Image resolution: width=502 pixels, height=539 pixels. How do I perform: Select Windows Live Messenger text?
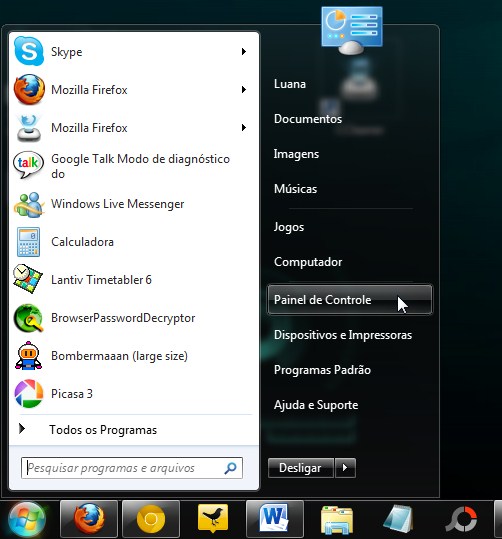[x=118, y=204]
